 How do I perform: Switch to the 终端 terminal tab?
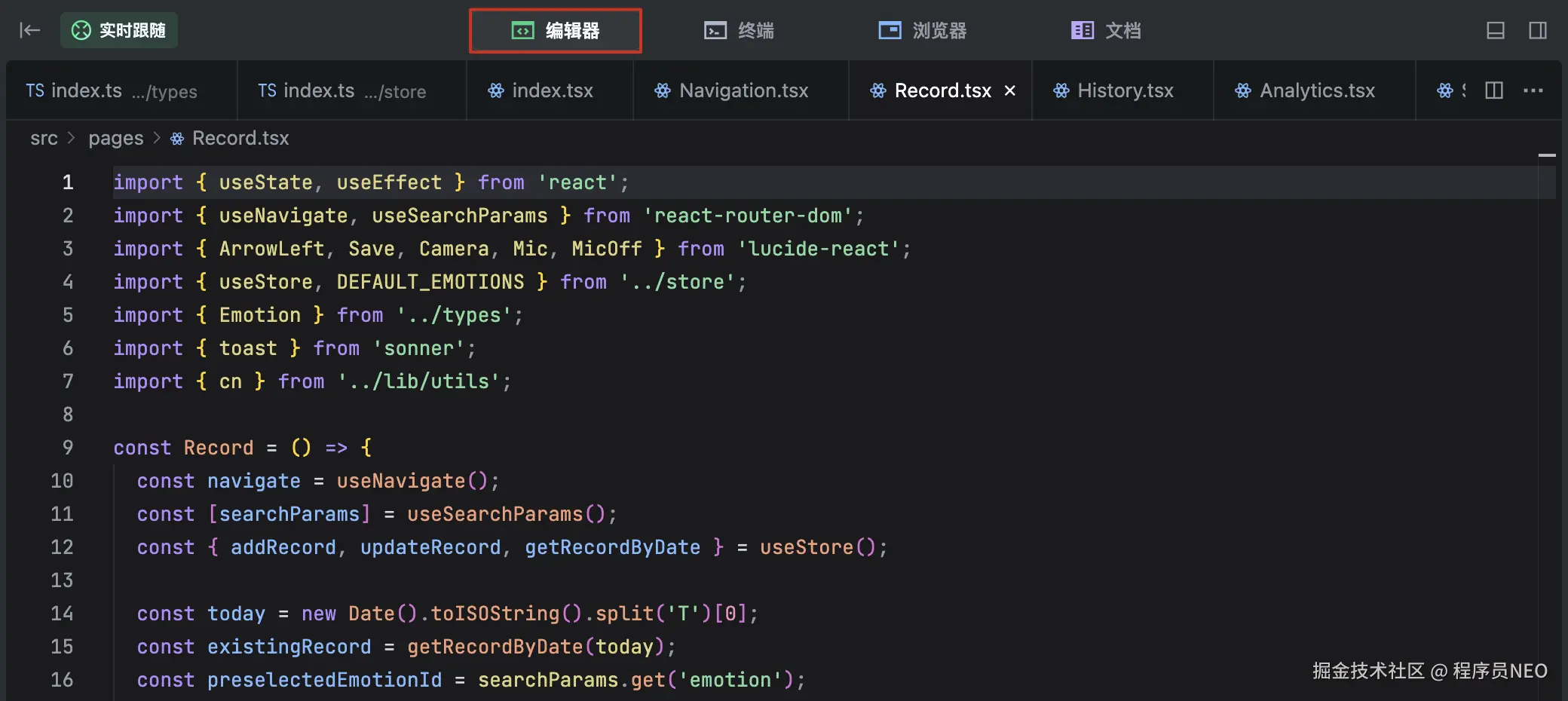(x=739, y=31)
